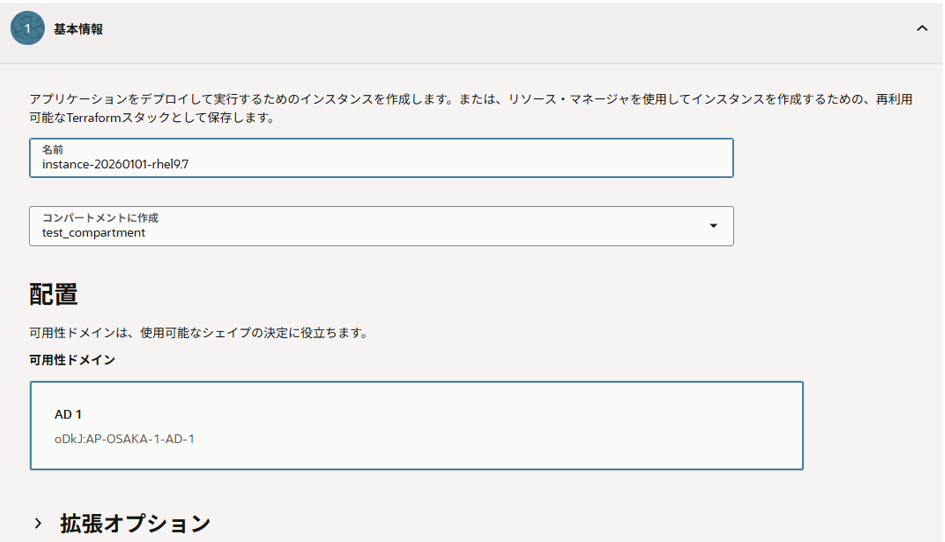Click the 名前 field label

(53, 149)
